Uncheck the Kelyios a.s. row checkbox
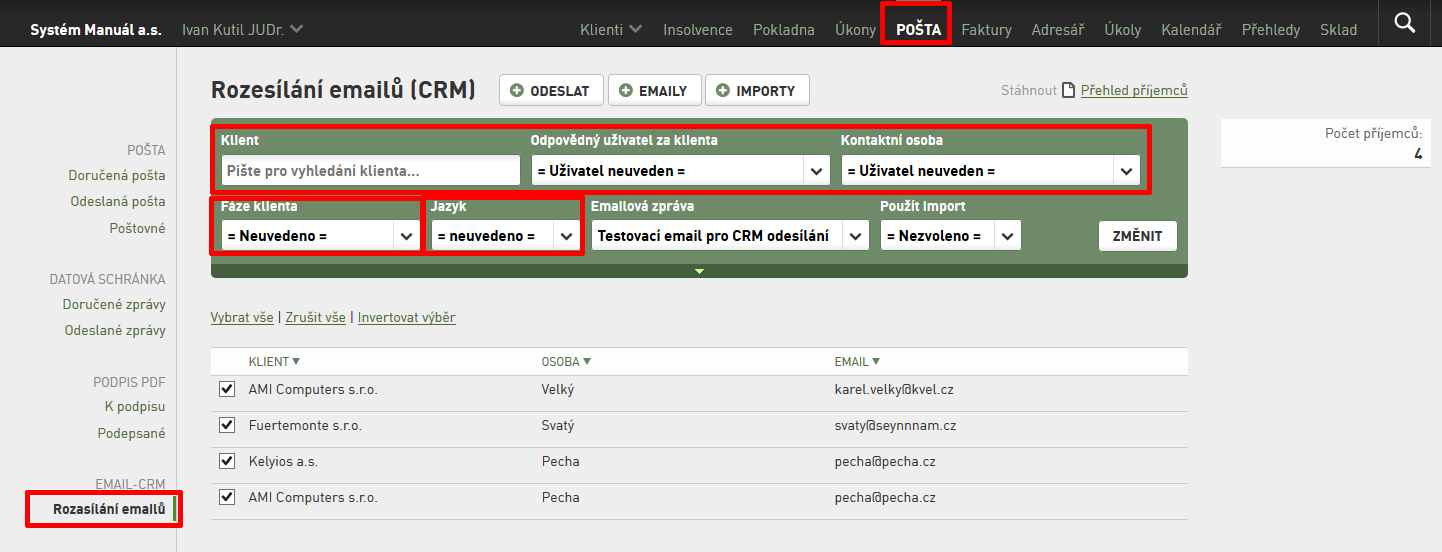Screen dimensions: 1442x552 227,461
